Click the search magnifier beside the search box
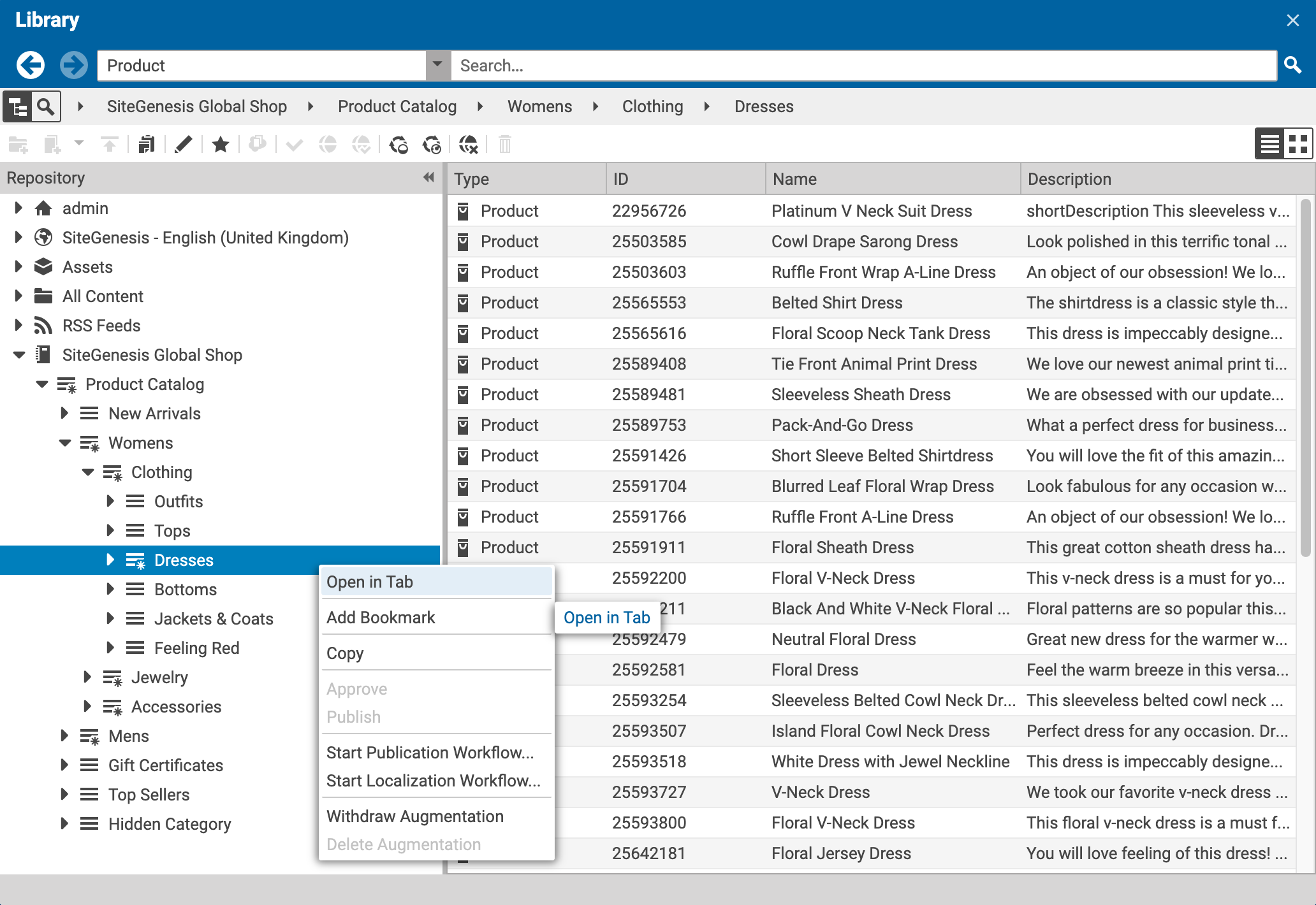1316x905 pixels. [x=1293, y=65]
